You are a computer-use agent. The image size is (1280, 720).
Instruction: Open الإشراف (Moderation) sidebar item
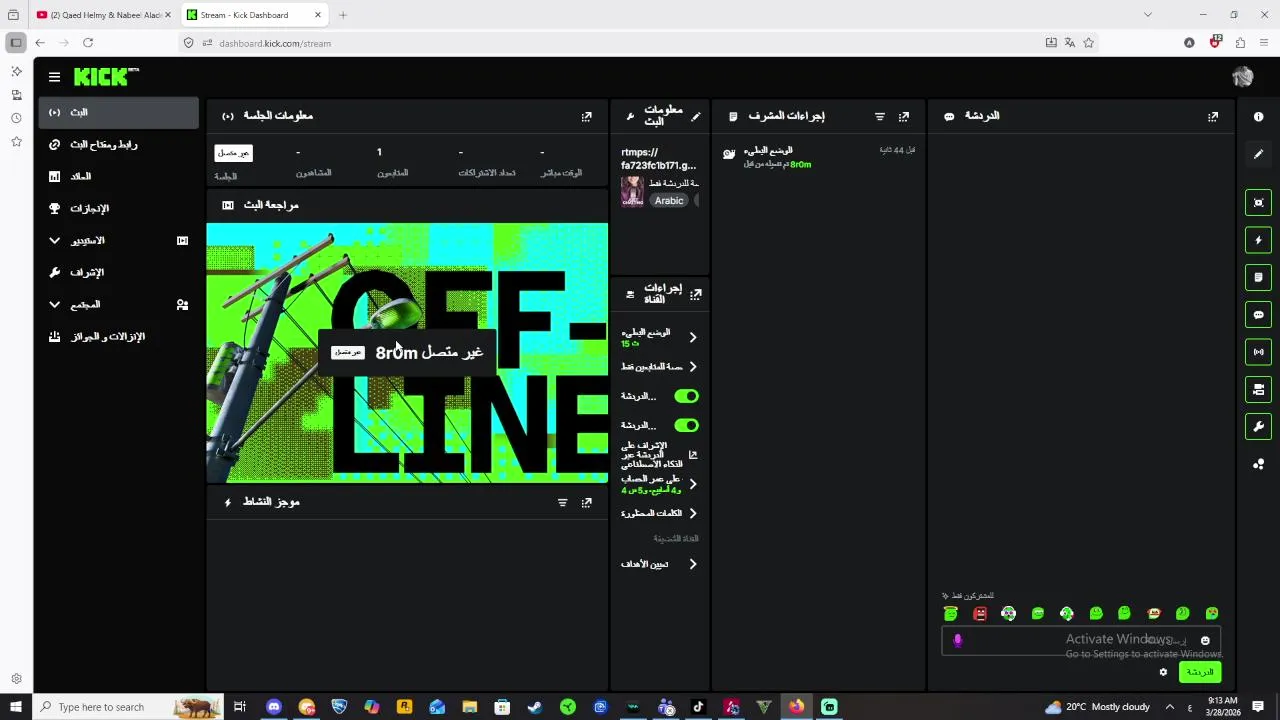click(119, 272)
